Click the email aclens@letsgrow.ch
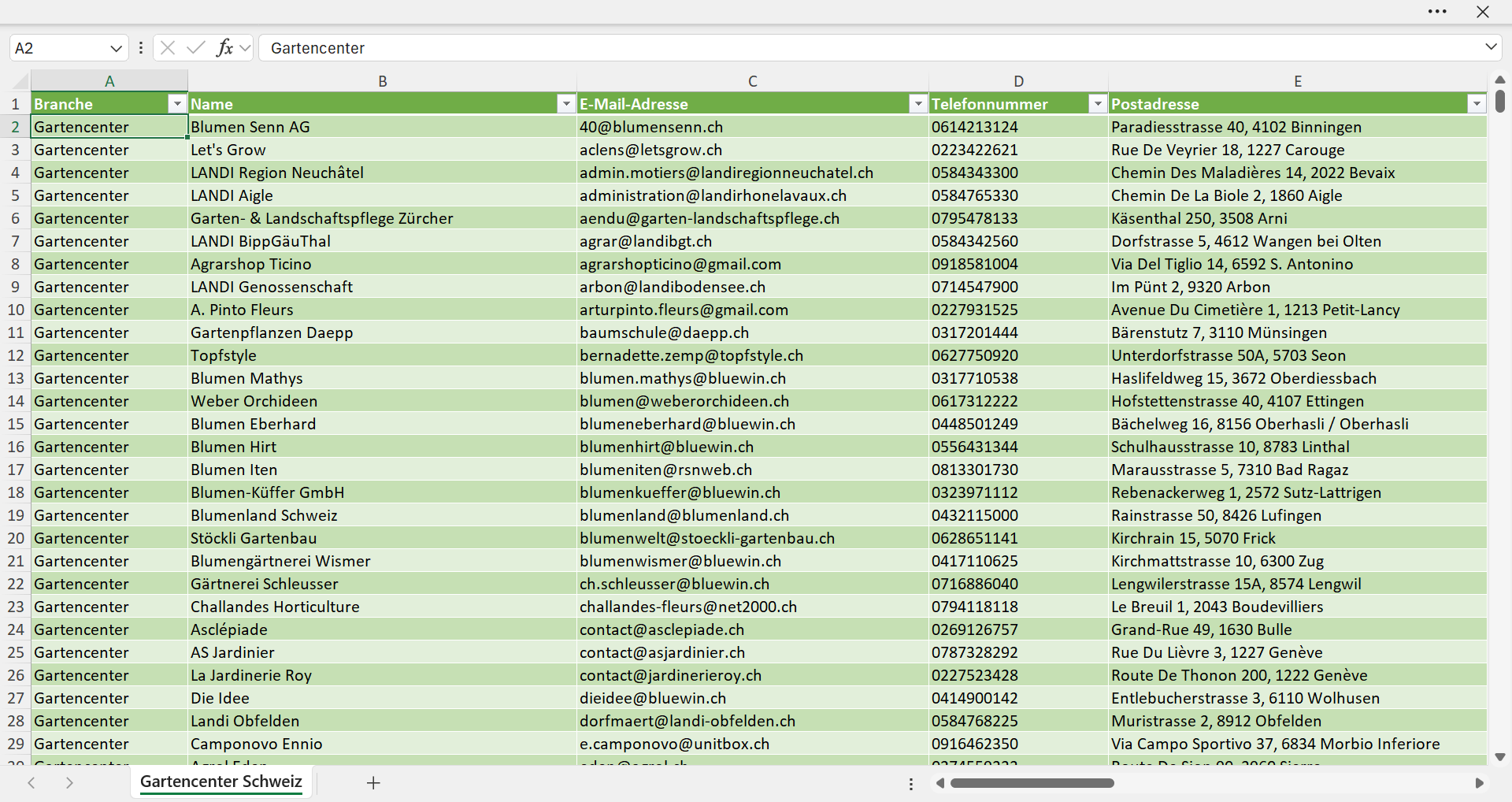 coord(753,150)
